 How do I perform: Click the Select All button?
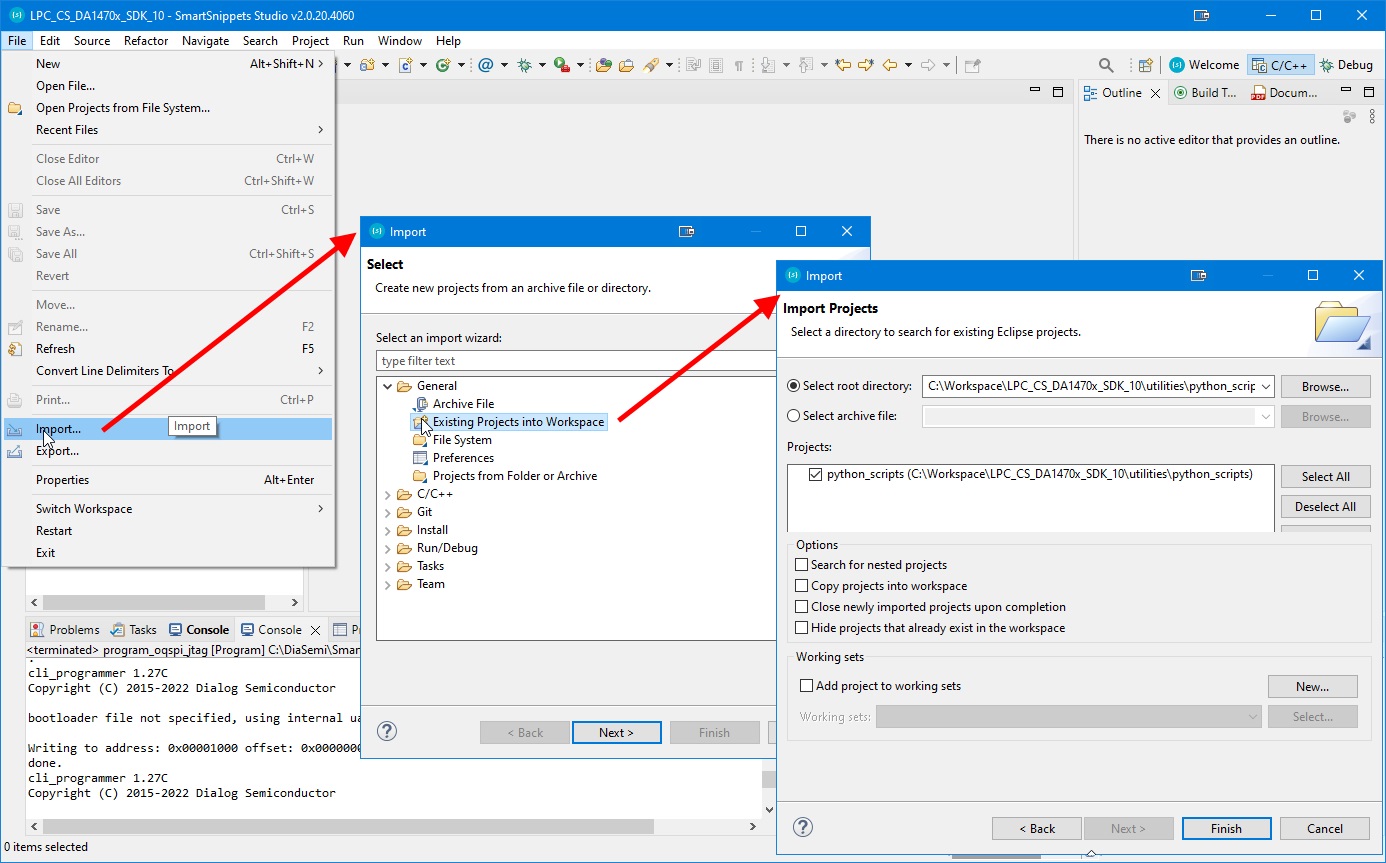1325,477
